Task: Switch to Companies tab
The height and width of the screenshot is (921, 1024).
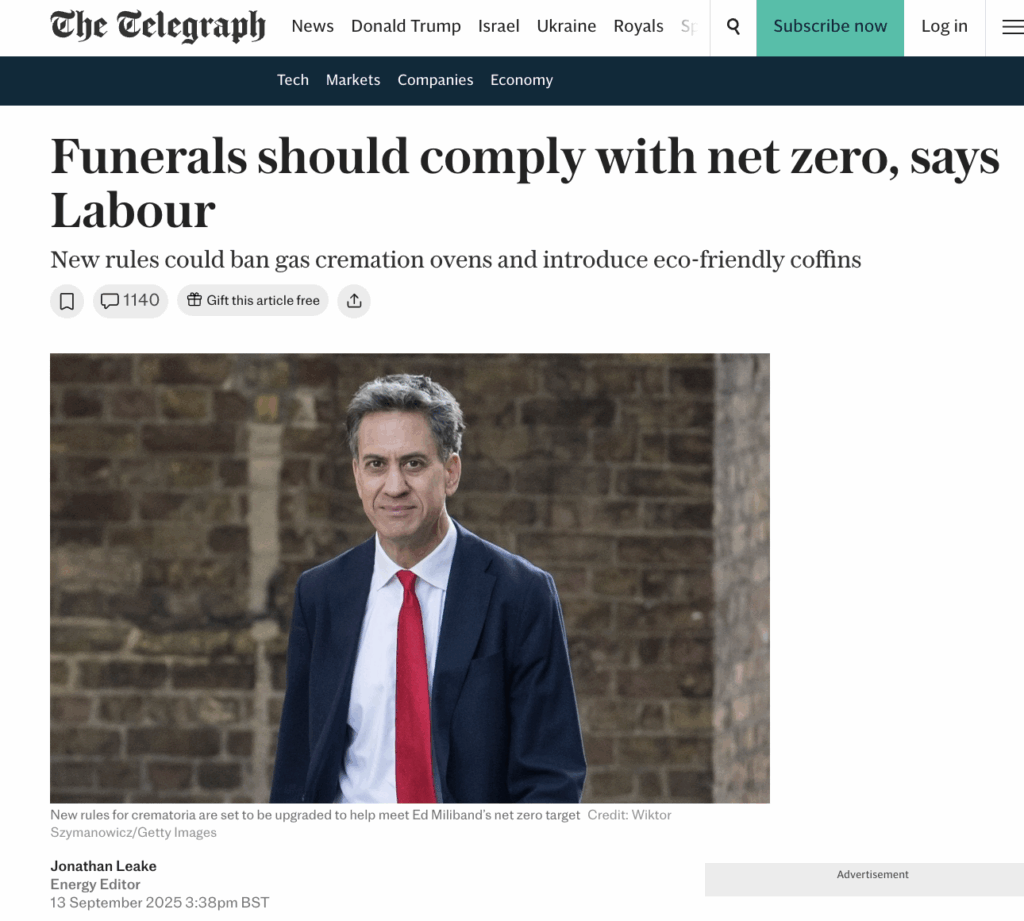Action: [x=435, y=80]
